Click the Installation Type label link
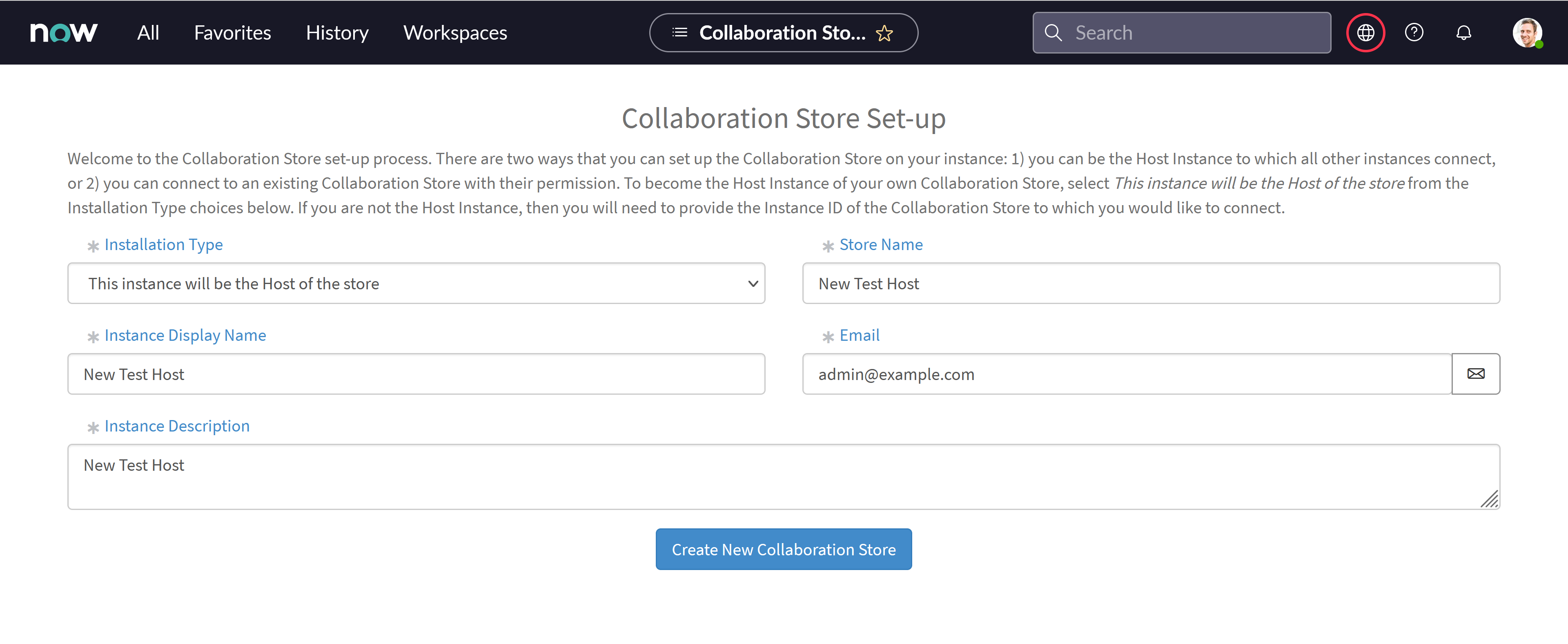1568x644 pixels. (x=163, y=244)
